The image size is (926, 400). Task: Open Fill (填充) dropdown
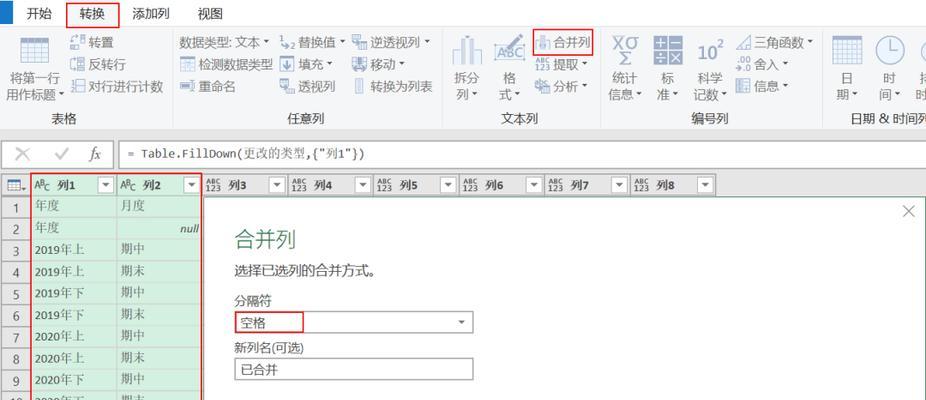pos(307,64)
